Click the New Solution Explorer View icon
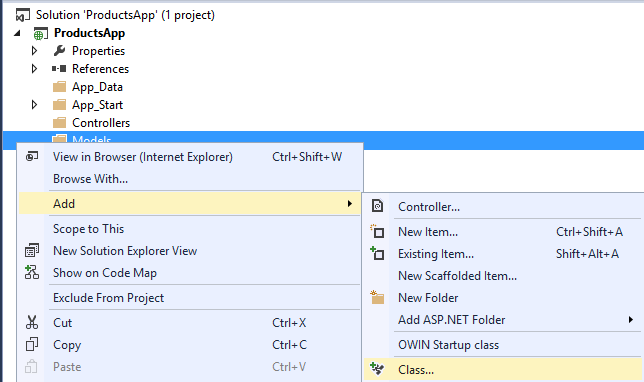644x382 pixels. tap(32, 250)
